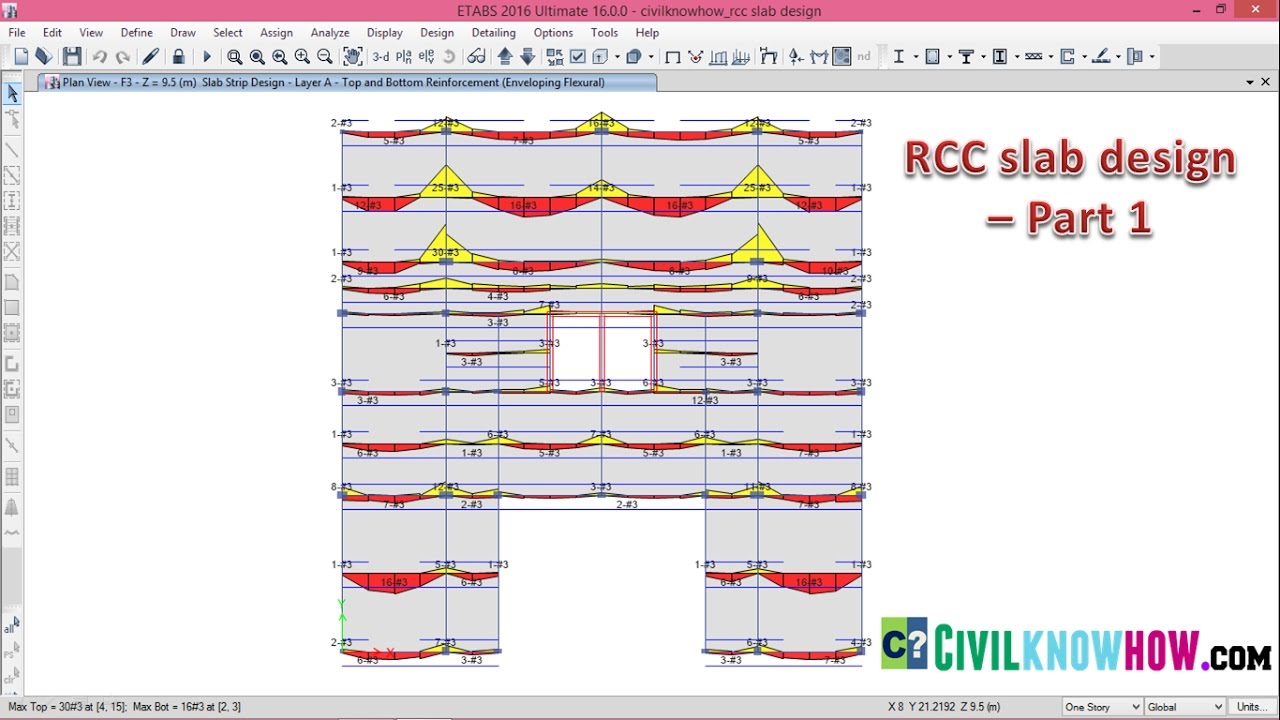The width and height of the screenshot is (1280, 720).
Task: Click the 25-#3 label on left strip
Action: pyautogui.click(x=445, y=188)
